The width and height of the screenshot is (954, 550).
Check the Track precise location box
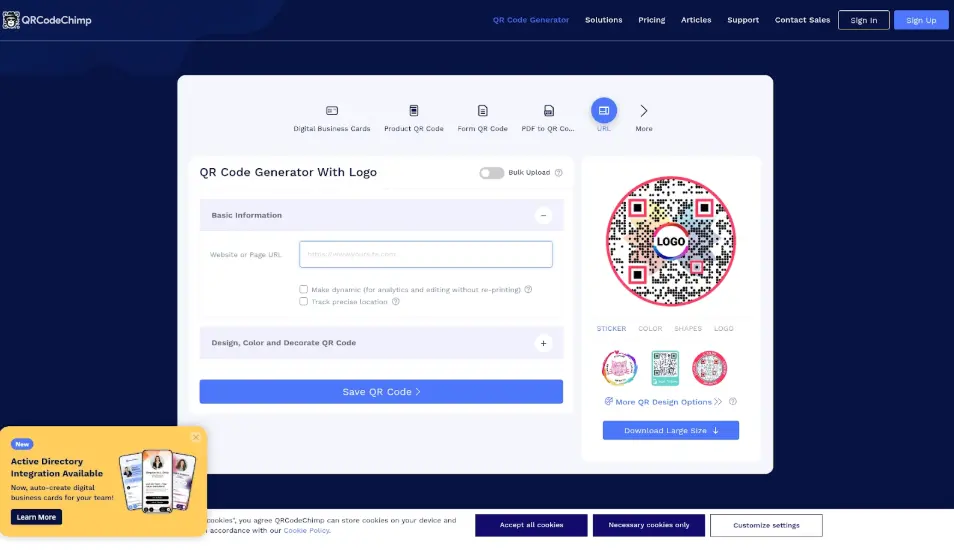[303, 302]
